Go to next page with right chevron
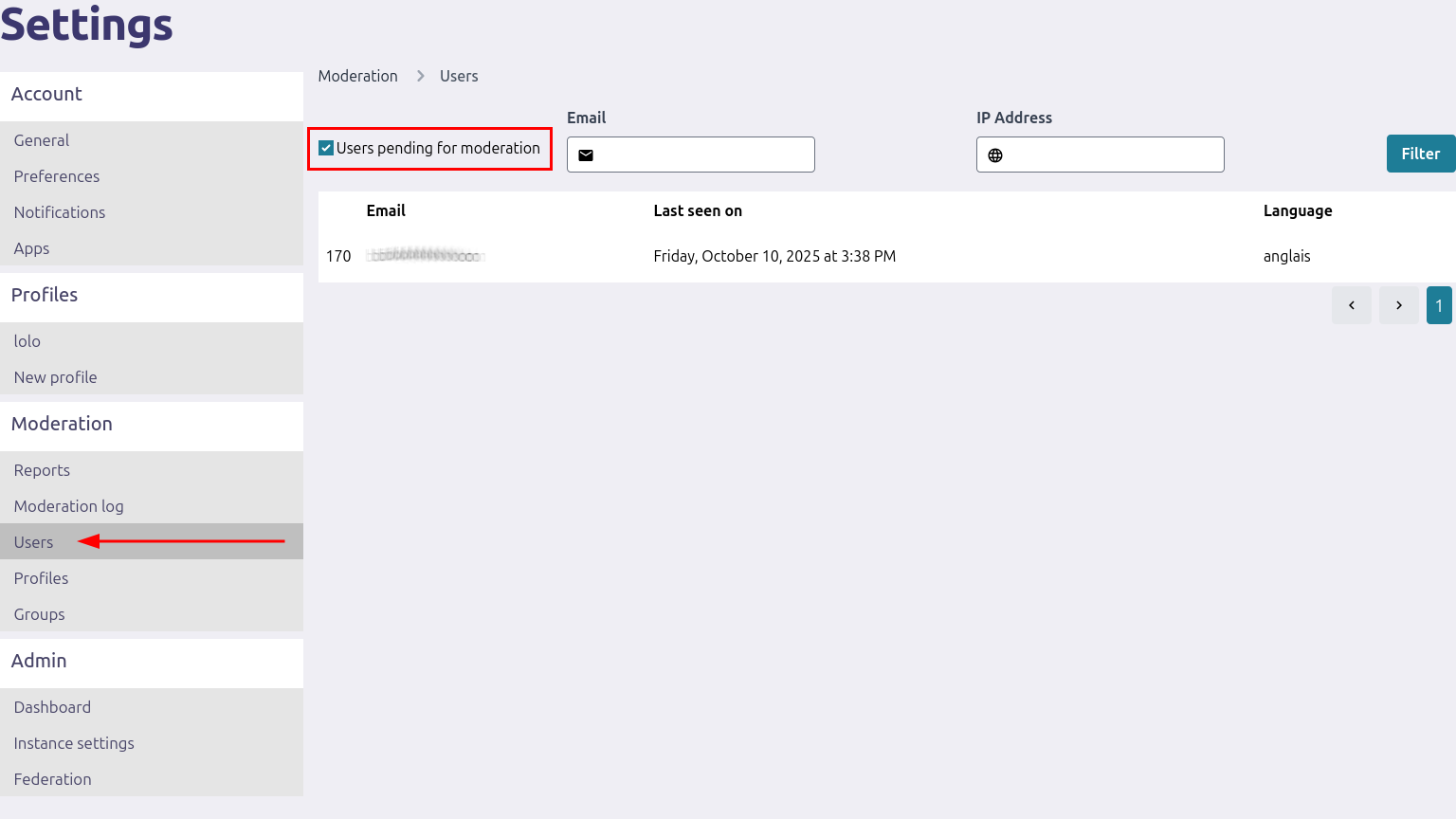The image size is (1456, 819). pos(1398,305)
